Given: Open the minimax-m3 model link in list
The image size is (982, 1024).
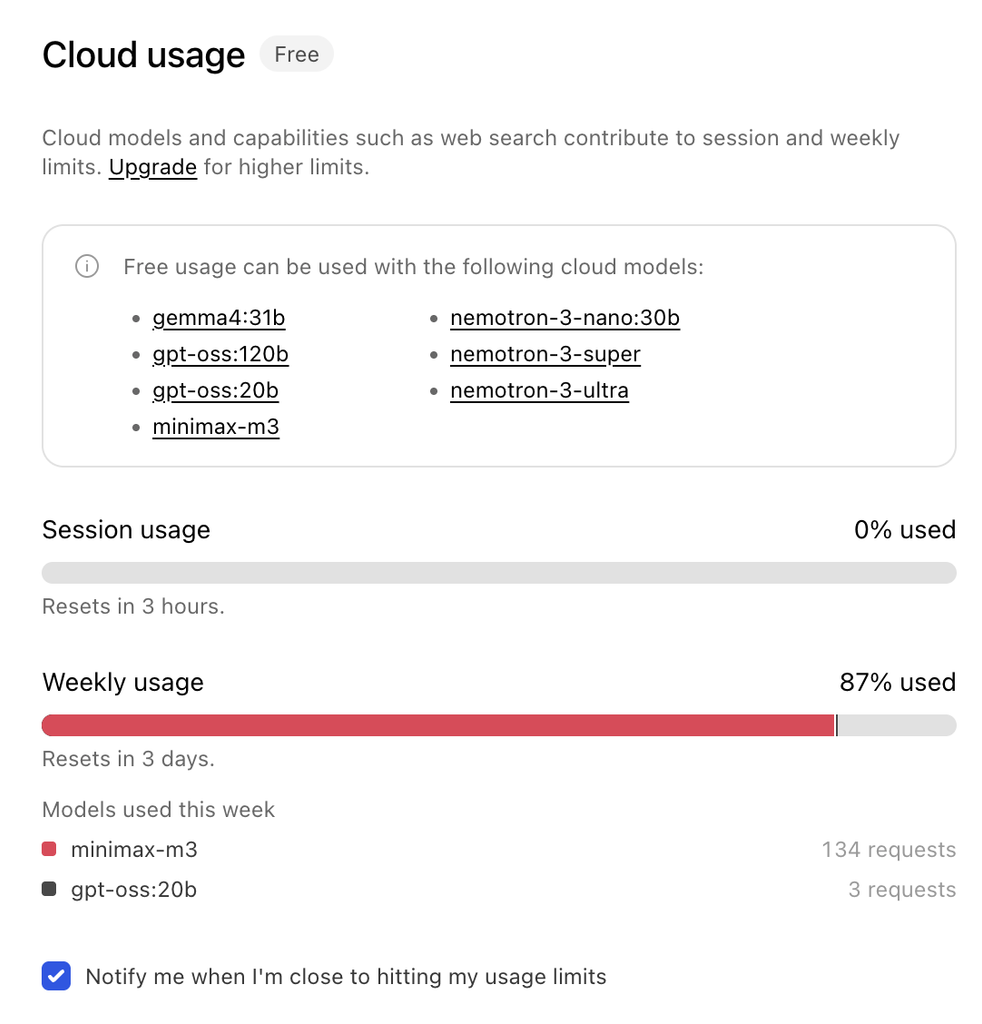Looking at the screenshot, I should (x=216, y=426).
